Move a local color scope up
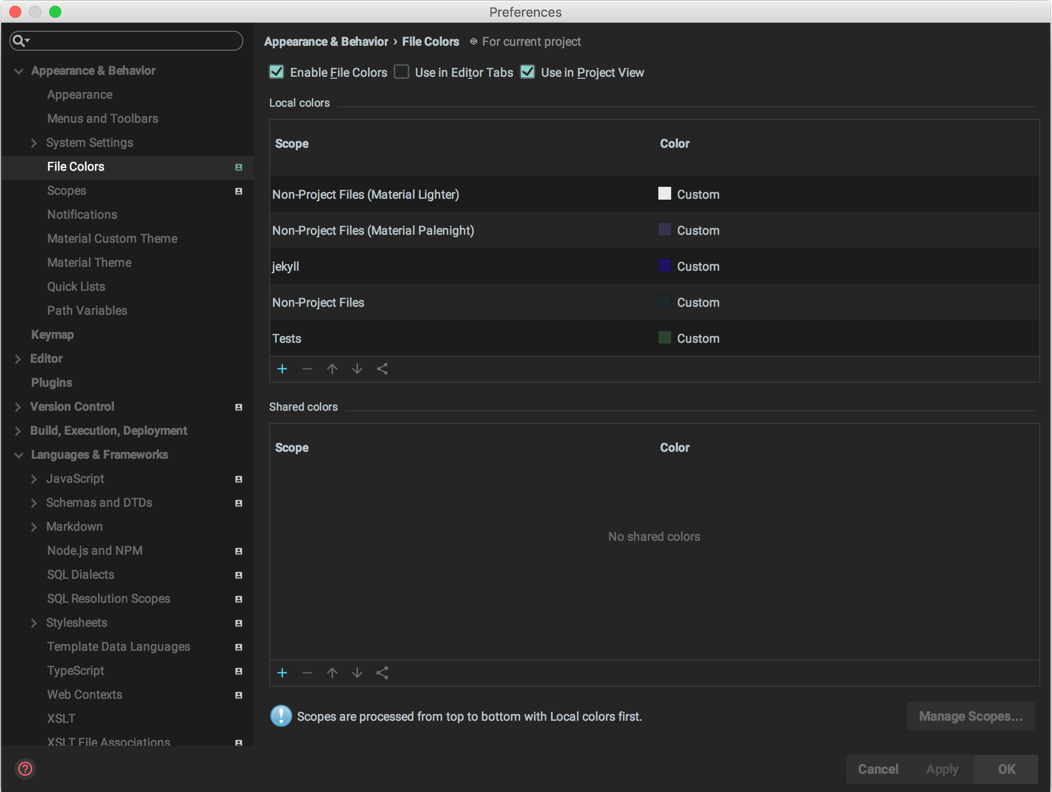 pos(332,369)
